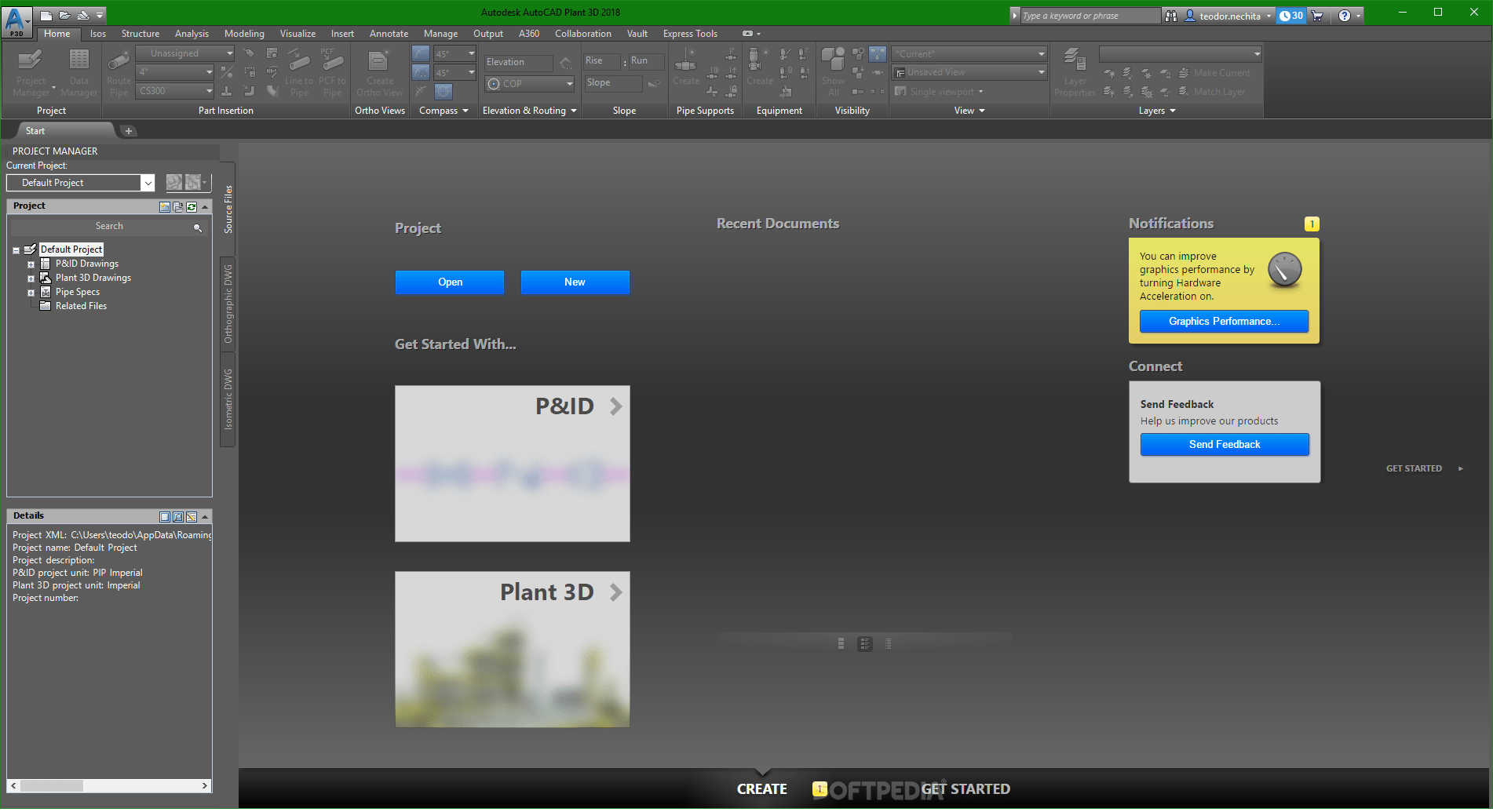Open the Autodesk App Store cart icon
Image resolution: width=1493 pixels, height=812 pixels.
pos(1317,16)
